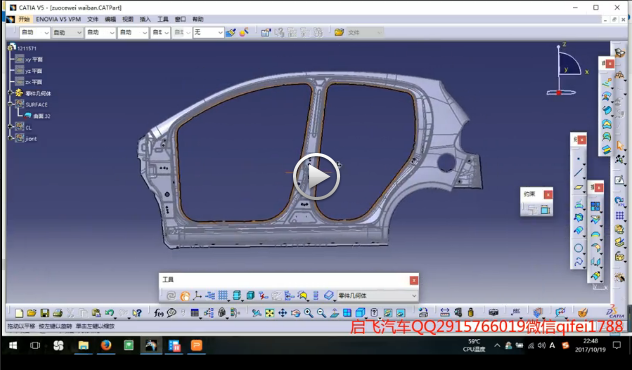Select the Circle tool in wireframe toolbar
This screenshot has width=632, height=370.
click(578, 248)
